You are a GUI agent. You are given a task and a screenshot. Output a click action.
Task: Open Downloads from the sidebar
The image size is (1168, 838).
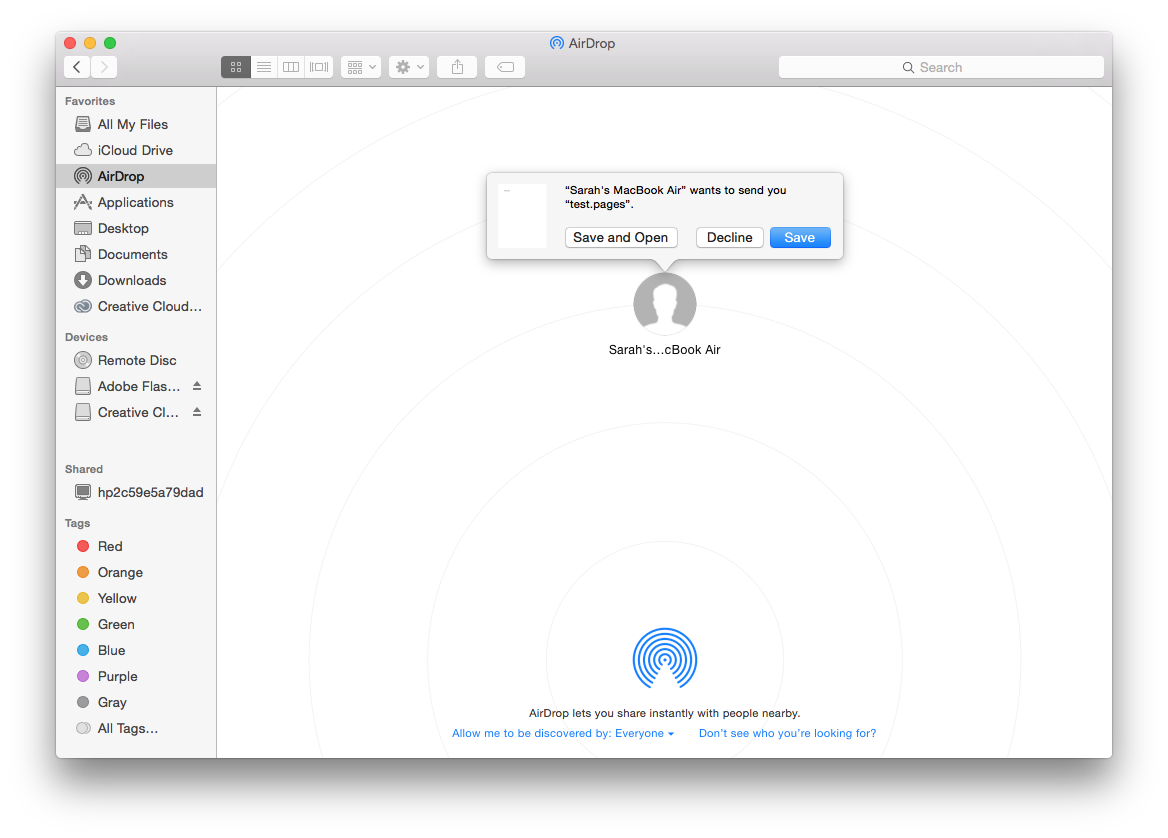[x=132, y=280]
